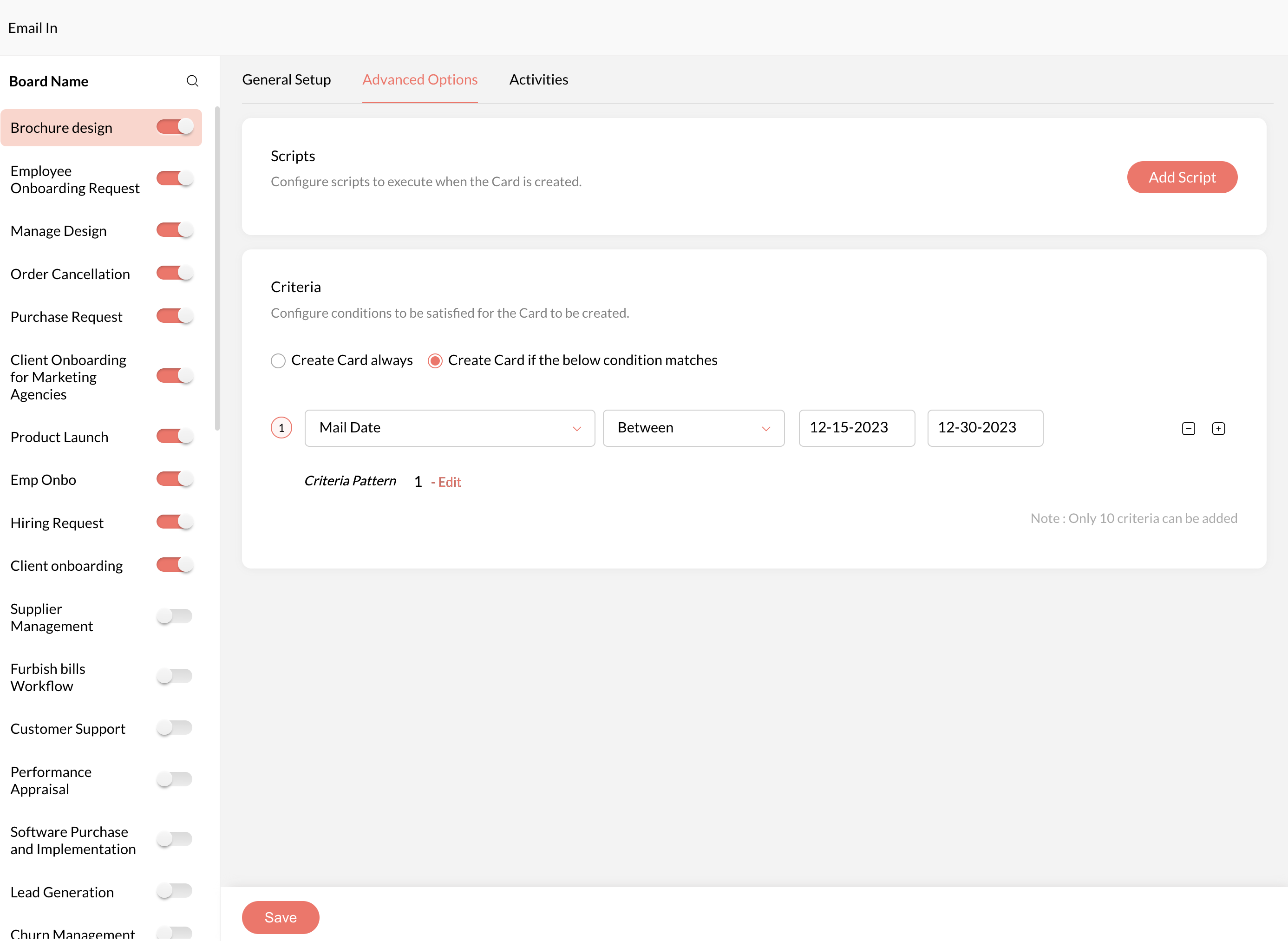Click the Add Script button
1288x941 pixels.
tap(1182, 177)
